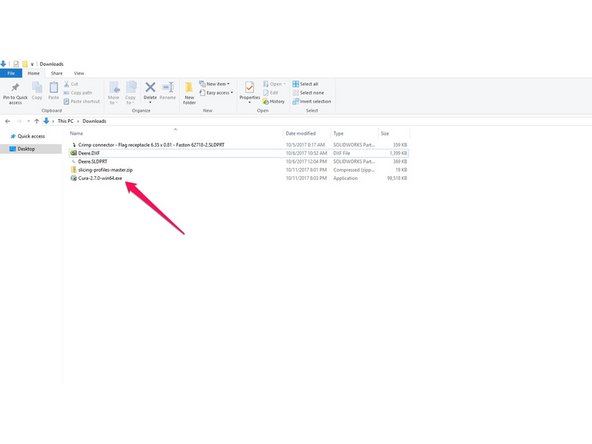The image size is (592, 444).
Task: Click the Back navigation arrow
Action: click(x=8, y=121)
